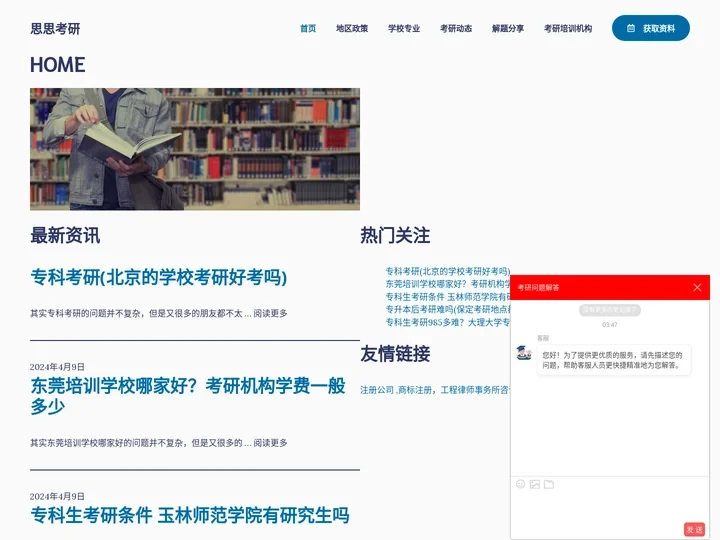Image resolution: width=720 pixels, height=540 pixels.
Task: Close the 考研问题解答 chat window
Action: point(697,287)
